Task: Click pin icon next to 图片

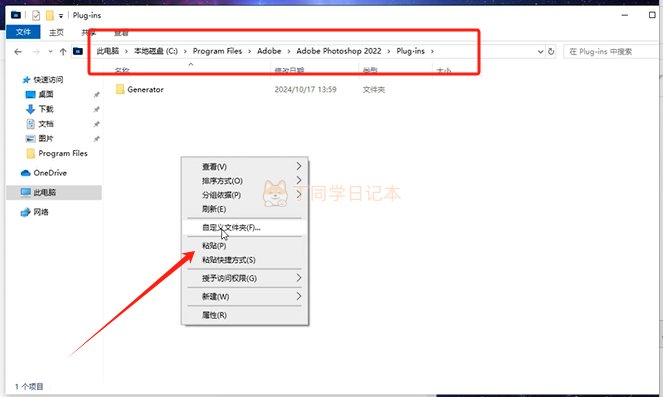Action: pos(96,139)
